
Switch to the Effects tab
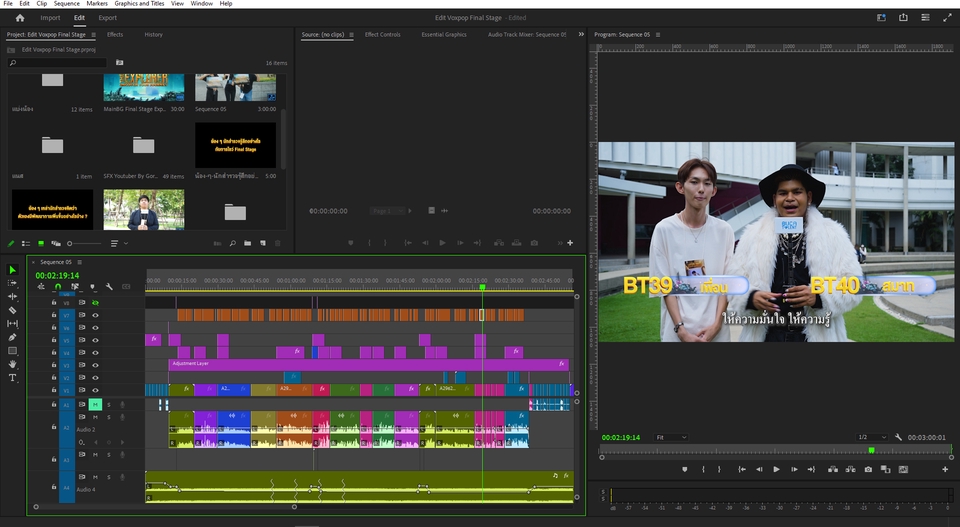[115, 34]
